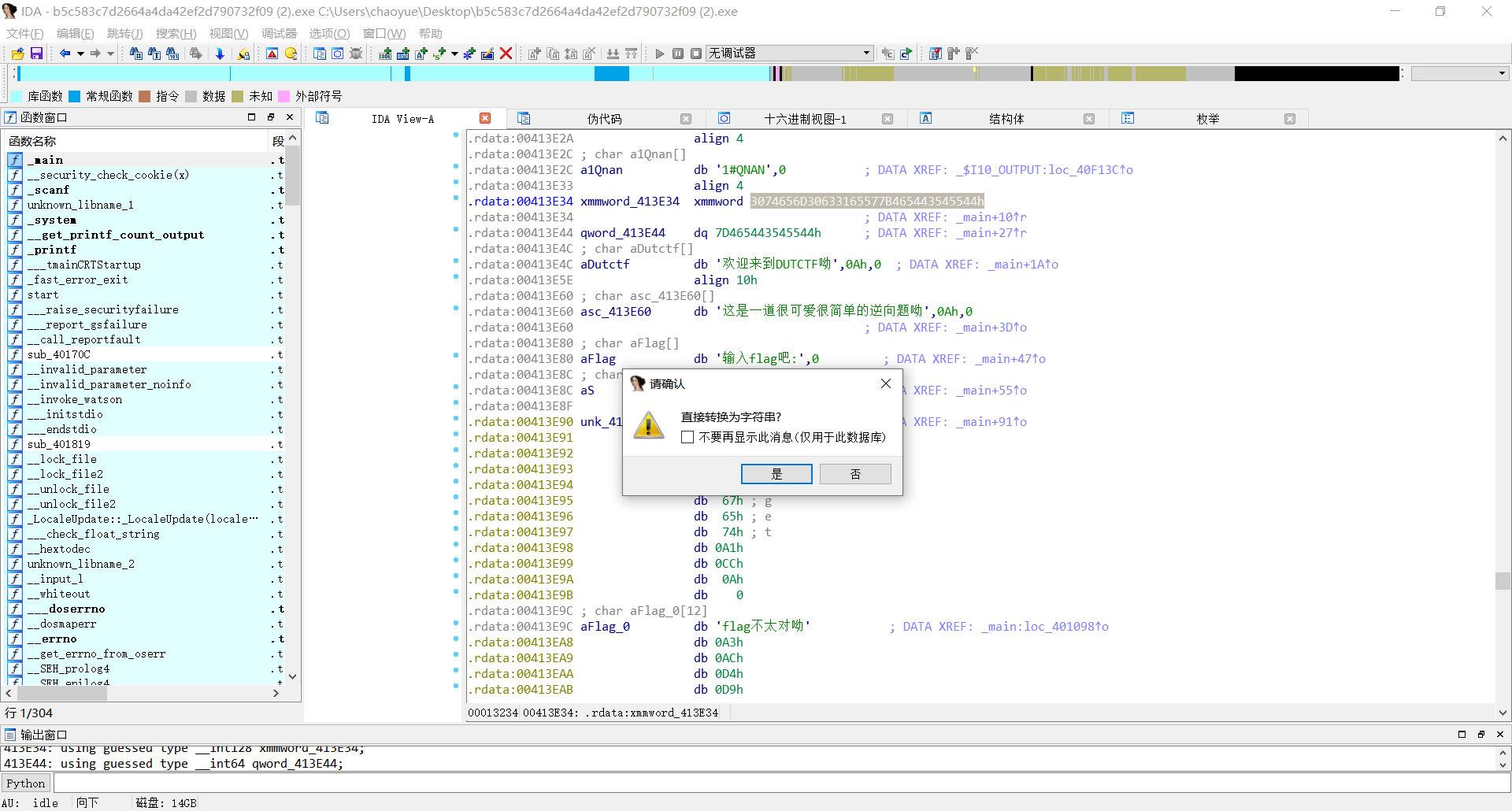Open the 调试器 menu

(x=278, y=33)
